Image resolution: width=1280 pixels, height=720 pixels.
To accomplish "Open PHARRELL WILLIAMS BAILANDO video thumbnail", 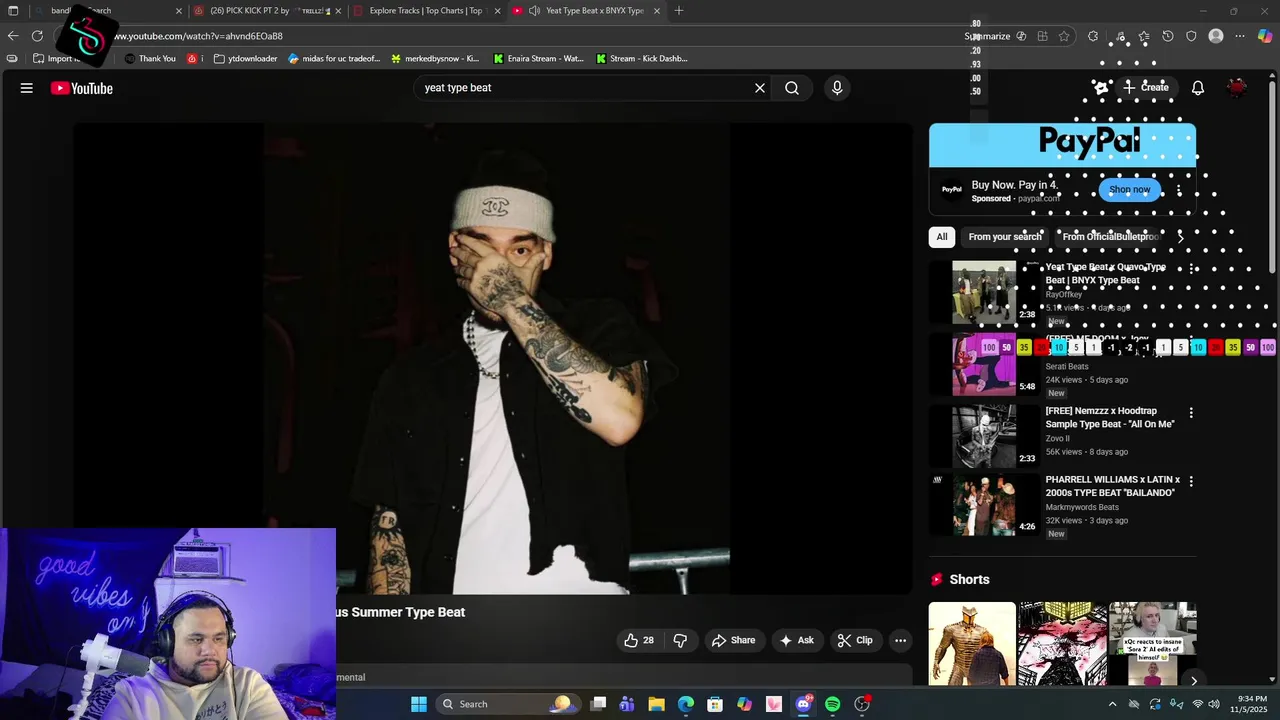I will pos(984,505).
